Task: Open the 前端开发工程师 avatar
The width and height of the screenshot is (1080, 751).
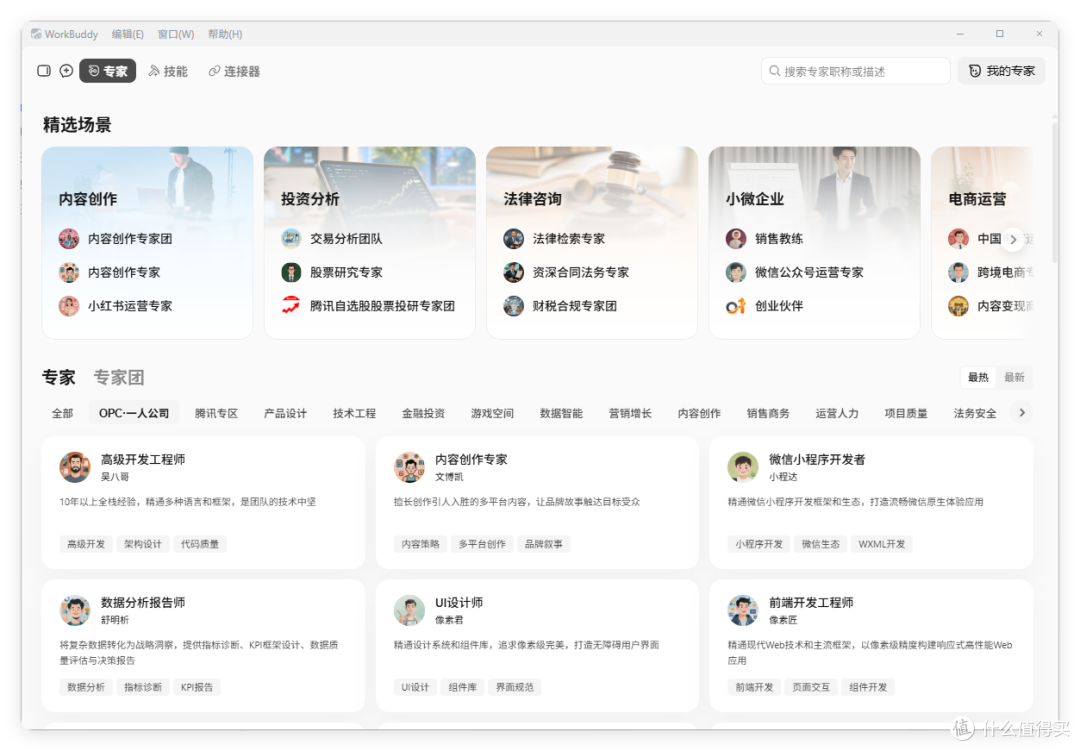Action: (743, 610)
